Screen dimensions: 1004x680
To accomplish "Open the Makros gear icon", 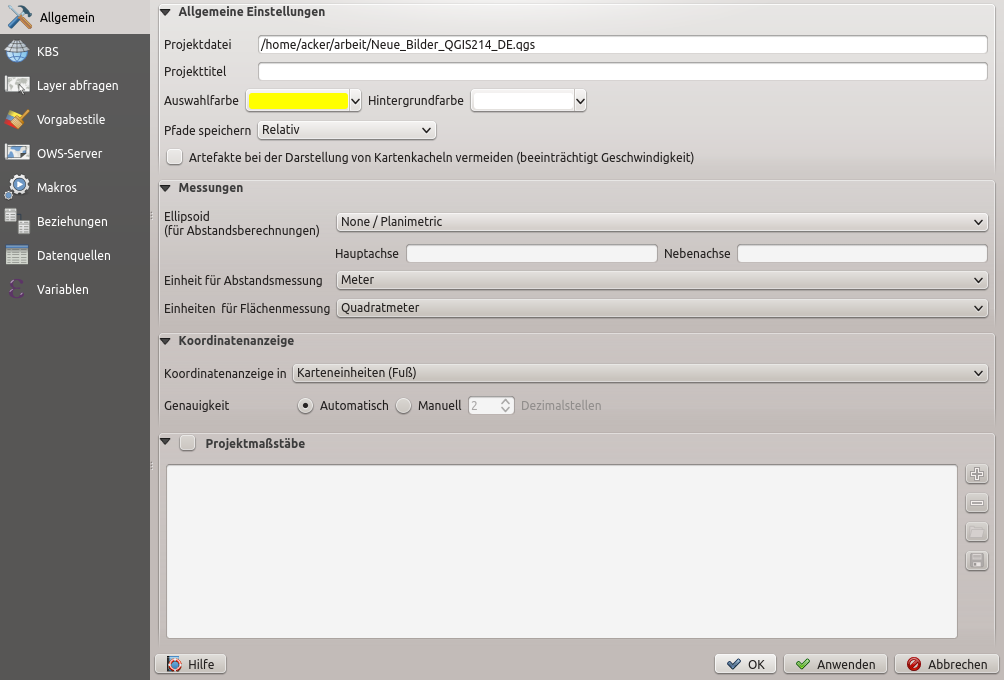I will pos(17,187).
